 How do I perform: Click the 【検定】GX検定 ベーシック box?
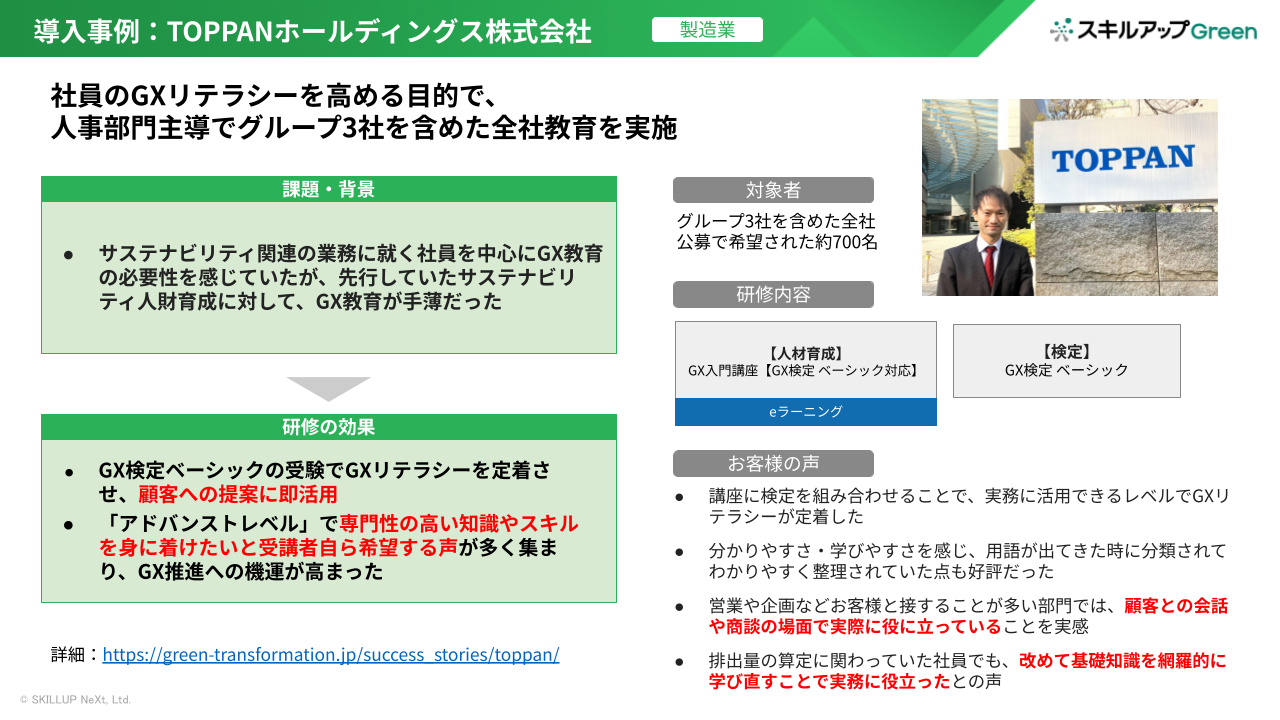point(1067,361)
